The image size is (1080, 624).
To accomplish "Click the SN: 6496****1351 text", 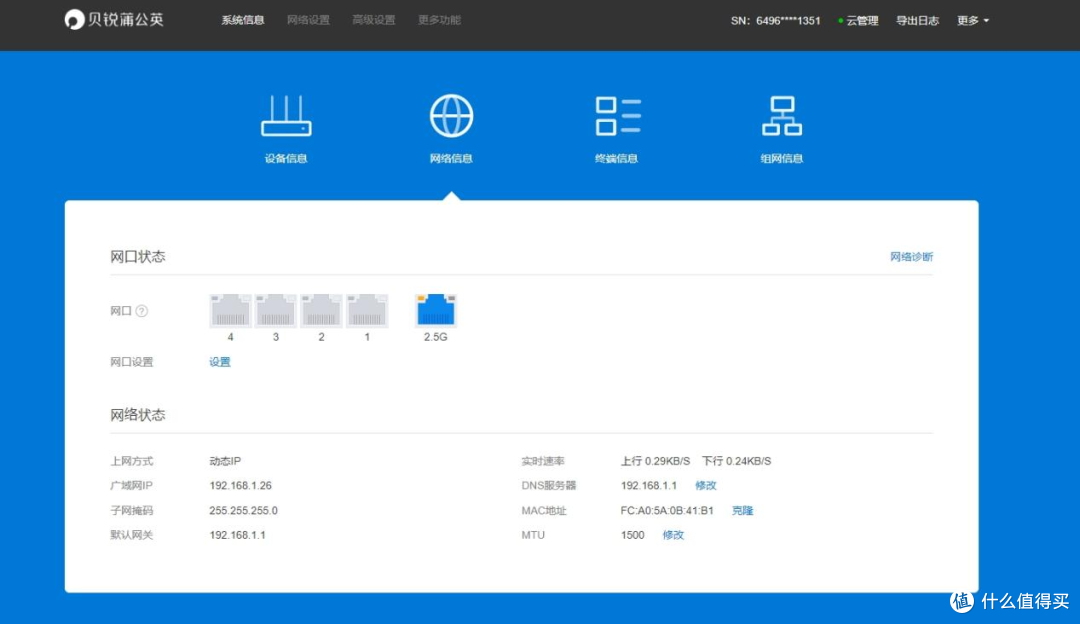I will click(776, 21).
